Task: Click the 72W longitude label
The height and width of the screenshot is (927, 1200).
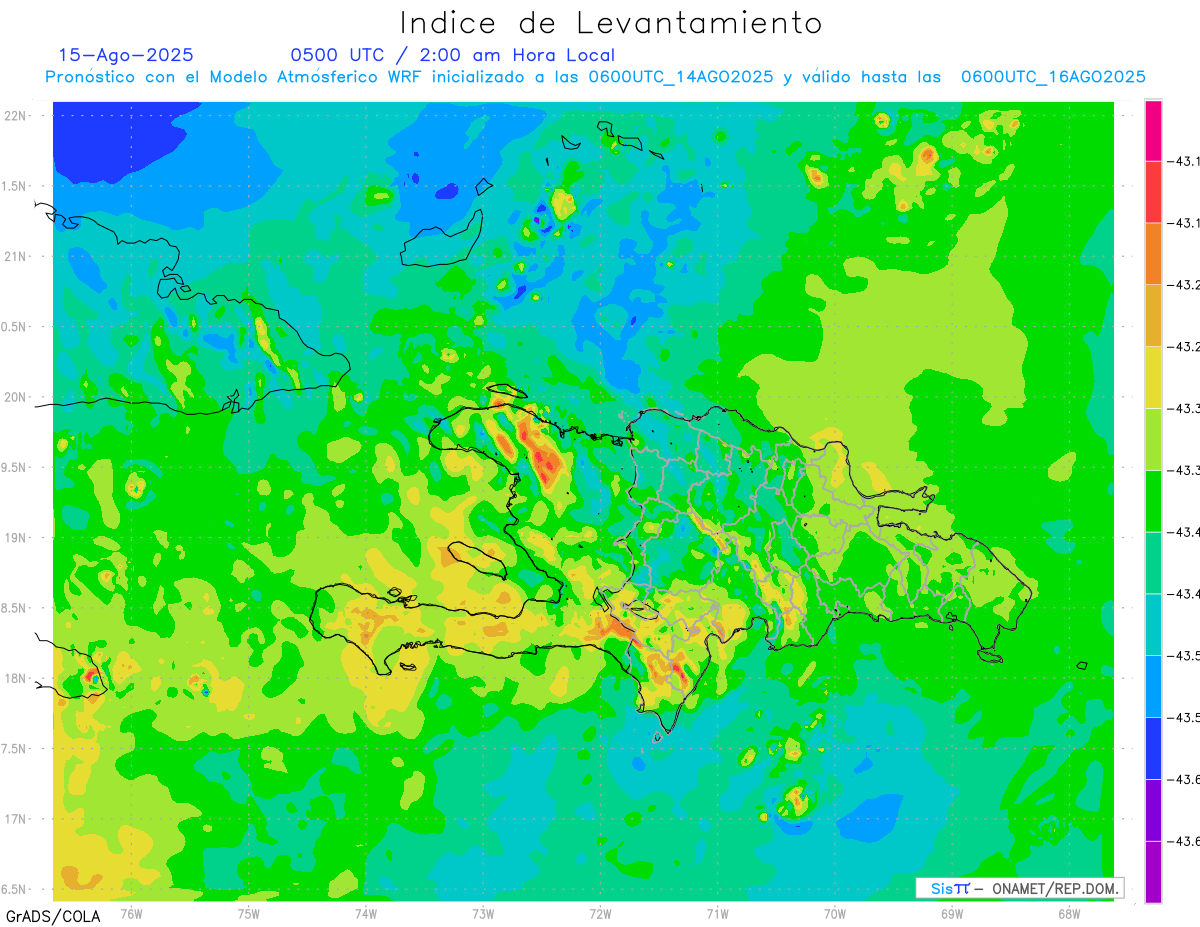Action: (600, 914)
